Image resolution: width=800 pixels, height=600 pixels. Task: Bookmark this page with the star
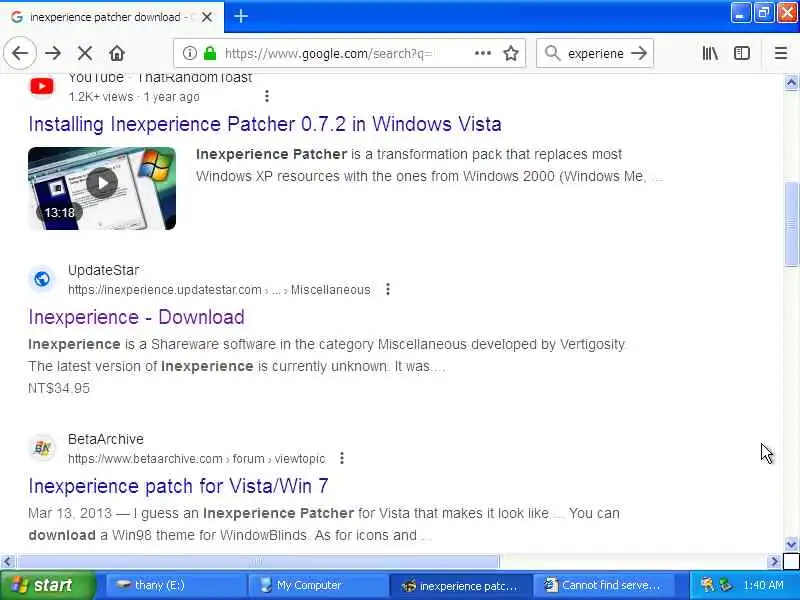(511, 53)
